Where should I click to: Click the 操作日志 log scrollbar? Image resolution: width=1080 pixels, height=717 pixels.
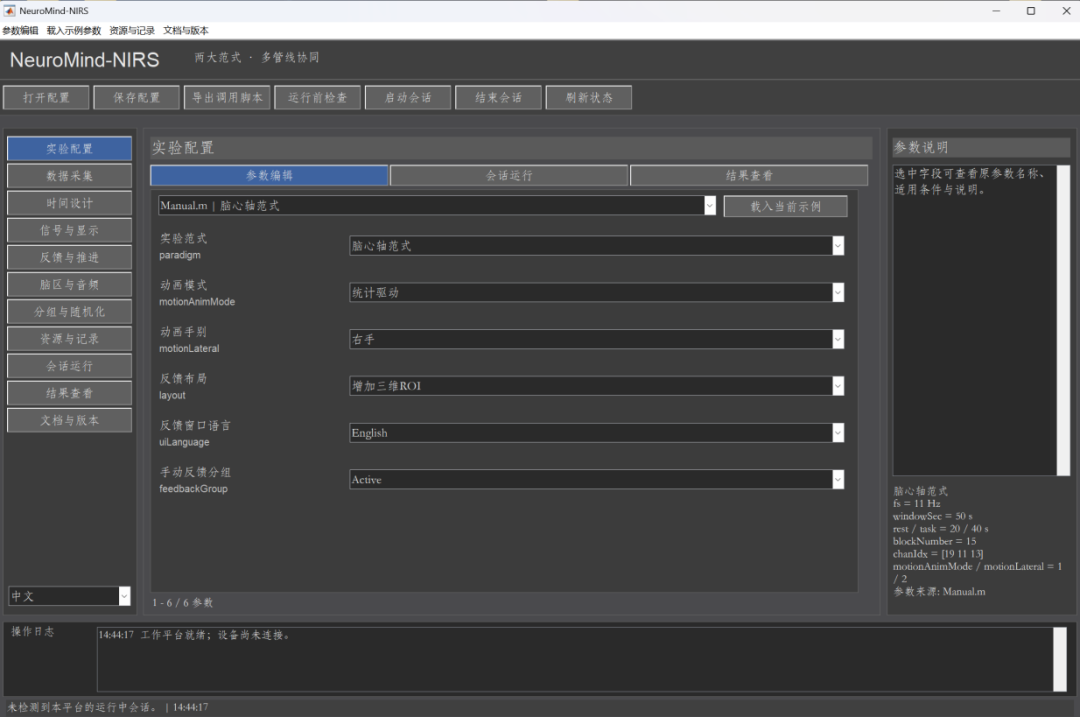(x=1061, y=659)
